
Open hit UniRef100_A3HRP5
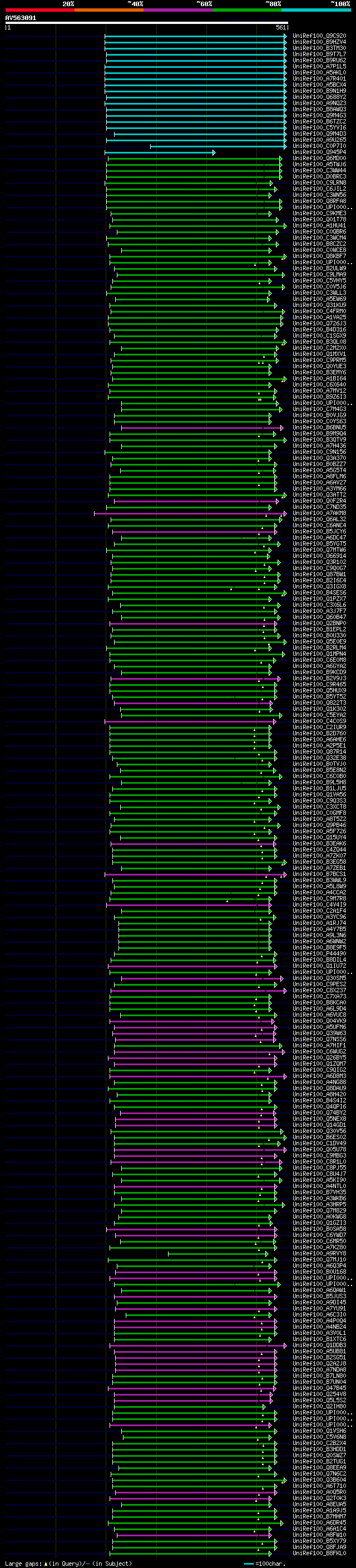point(319,1204)
